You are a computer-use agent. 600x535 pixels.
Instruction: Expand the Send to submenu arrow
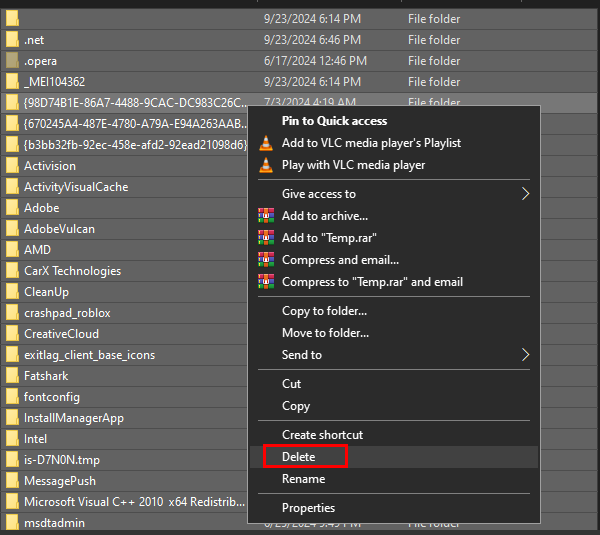point(526,355)
